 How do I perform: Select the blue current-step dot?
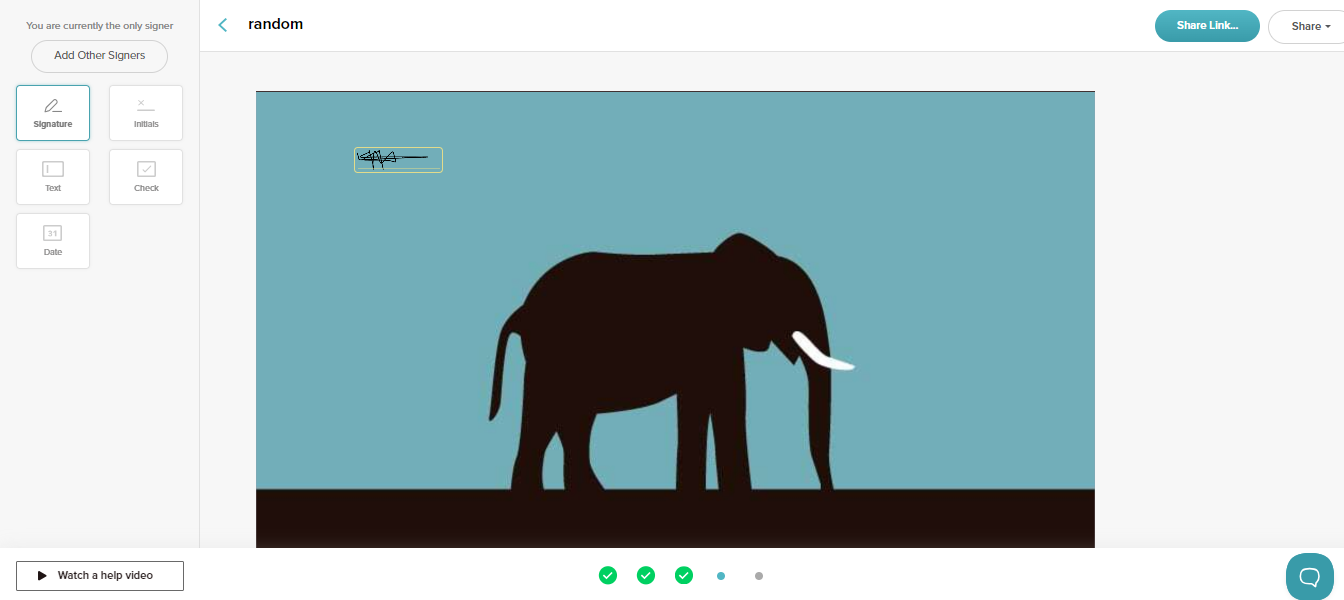[721, 576]
